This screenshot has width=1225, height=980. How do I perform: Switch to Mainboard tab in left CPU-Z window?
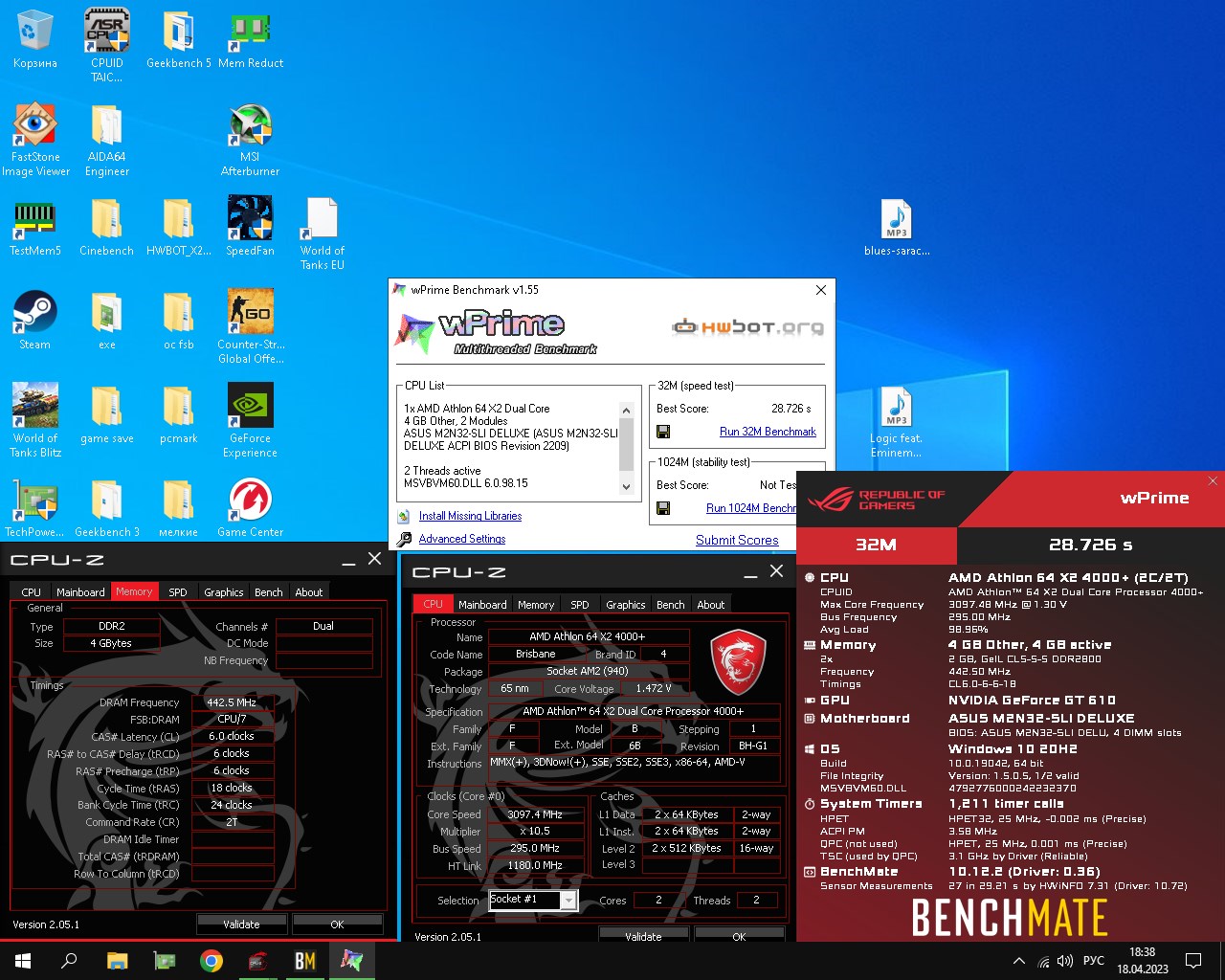80,592
